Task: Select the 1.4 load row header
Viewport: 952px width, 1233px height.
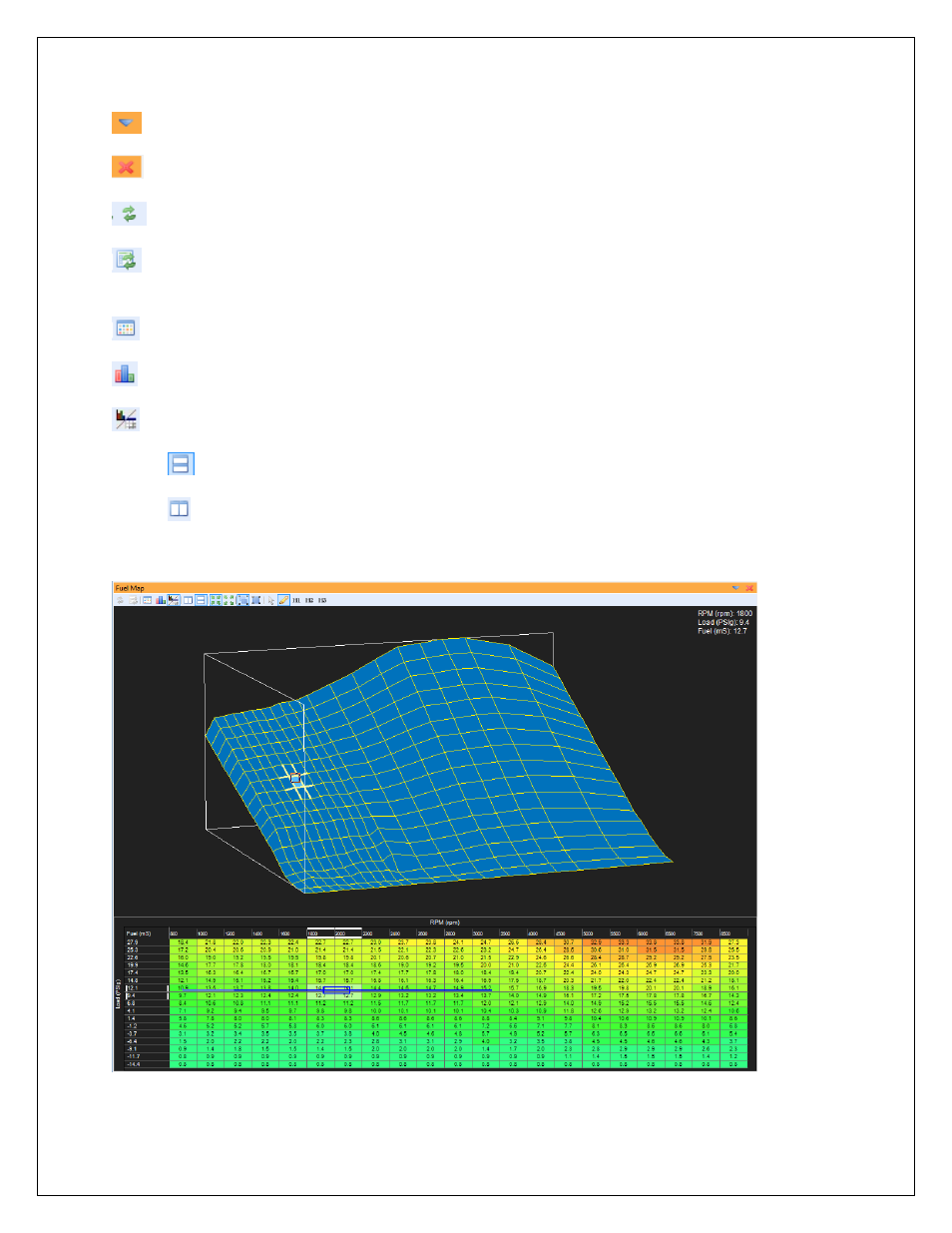Action: 146,1018
